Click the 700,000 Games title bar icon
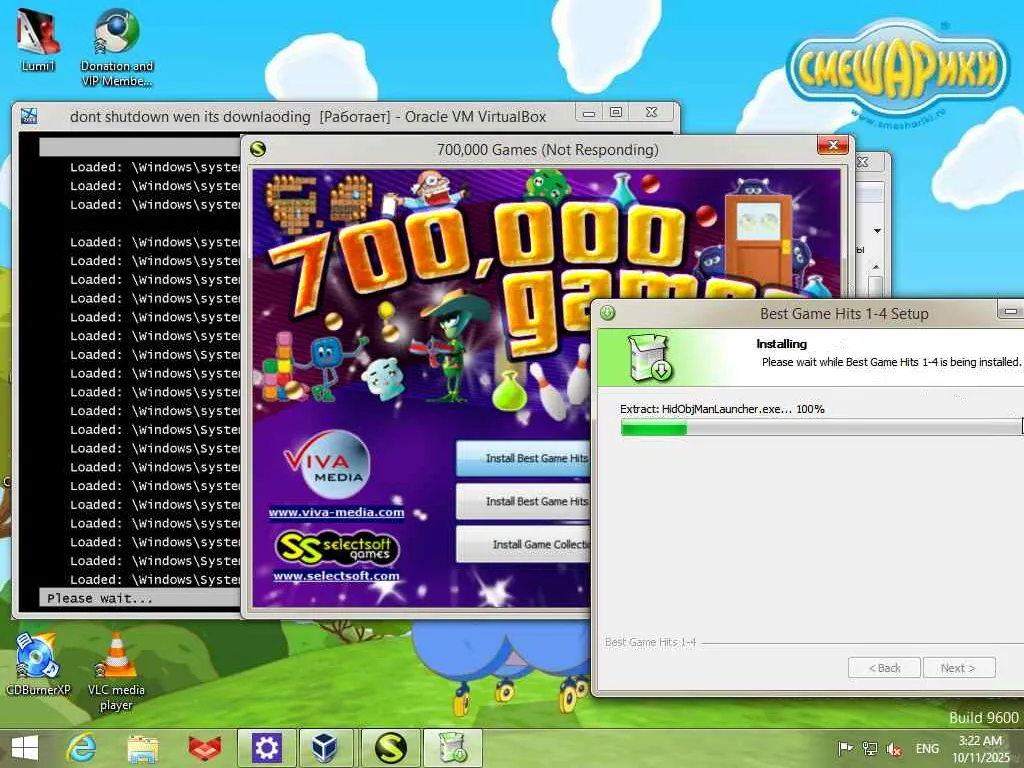 pyautogui.click(x=258, y=150)
